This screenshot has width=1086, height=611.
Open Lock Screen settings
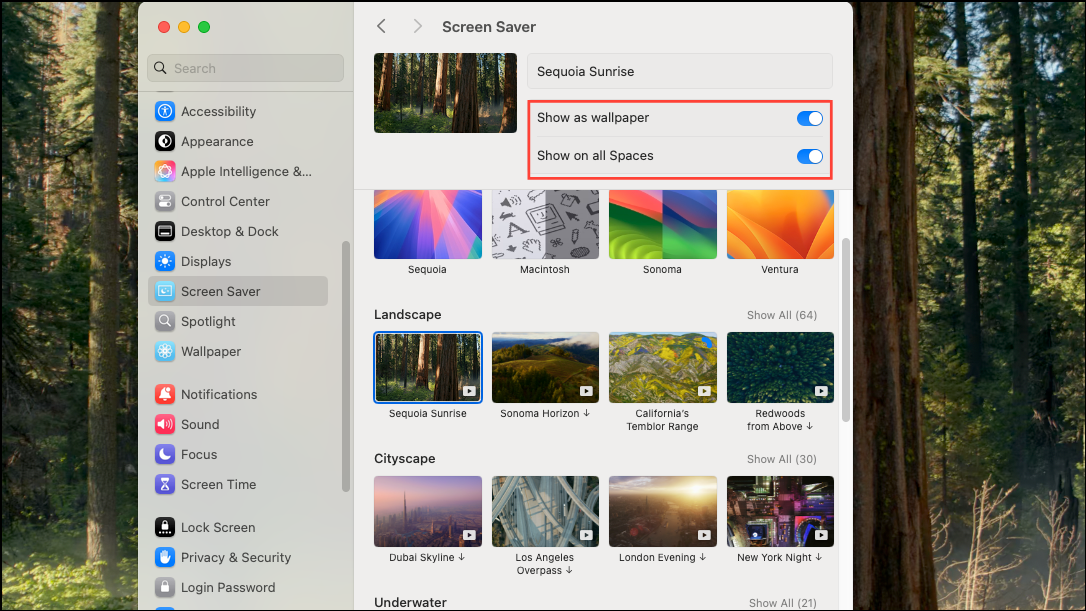pos(238,527)
